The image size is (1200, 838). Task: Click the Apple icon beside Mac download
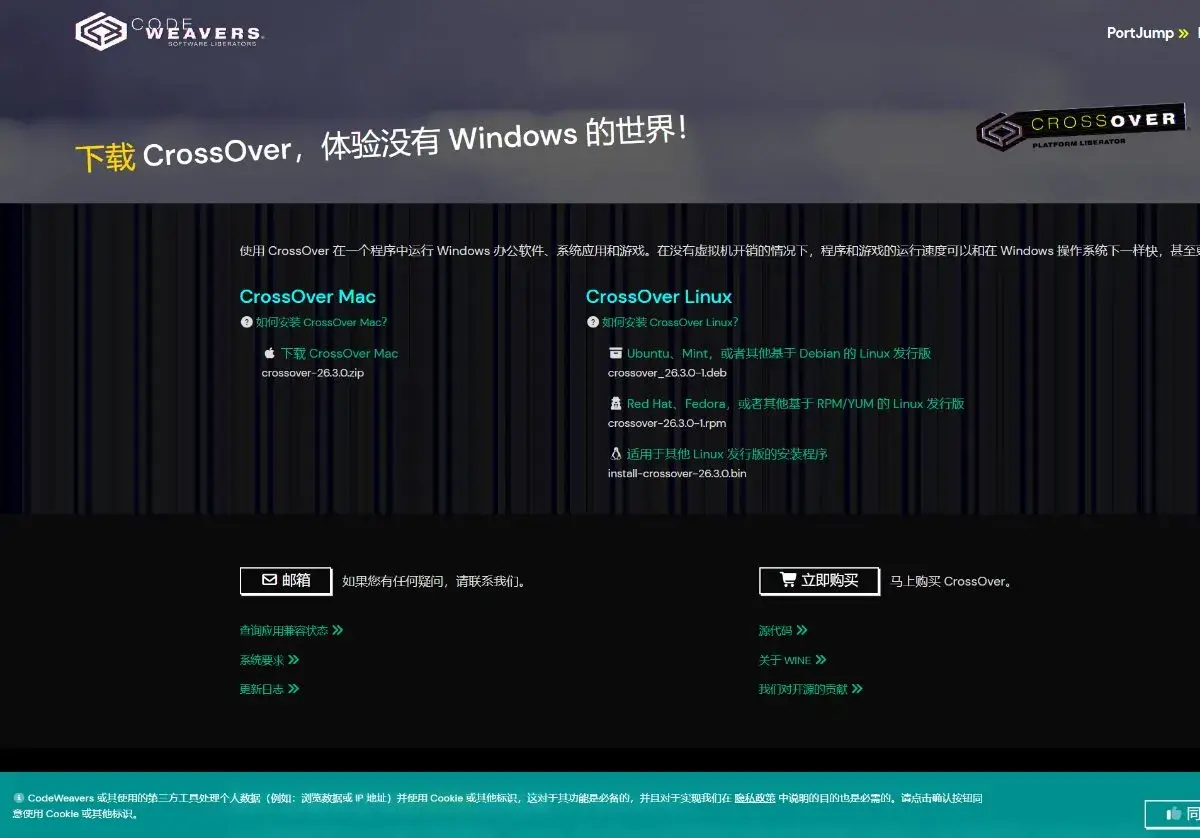pos(269,353)
